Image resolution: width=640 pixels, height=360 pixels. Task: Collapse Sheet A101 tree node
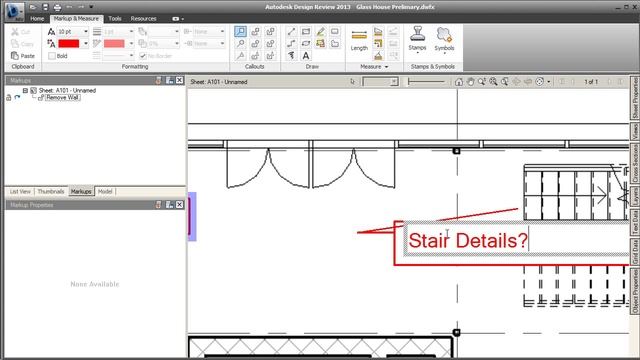point(25,91)
